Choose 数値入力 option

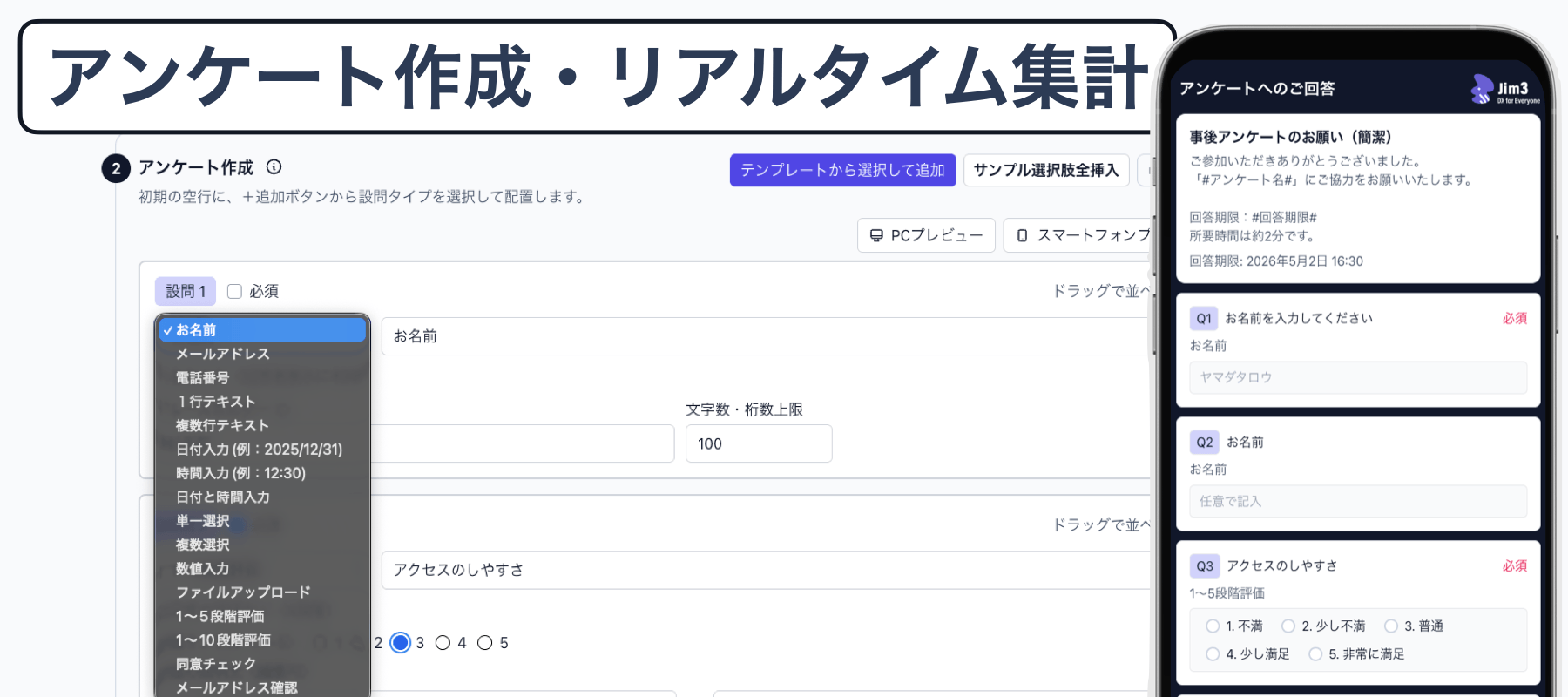[262, 568]
